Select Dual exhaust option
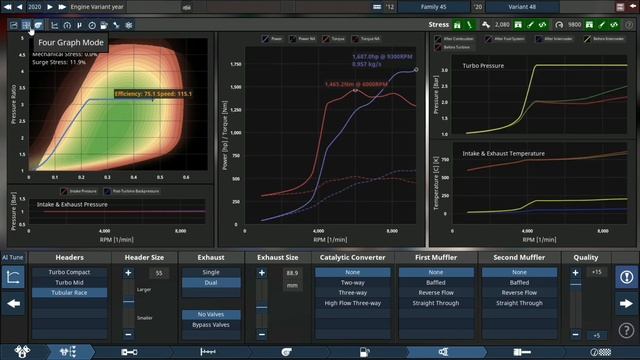 point(211,282)
